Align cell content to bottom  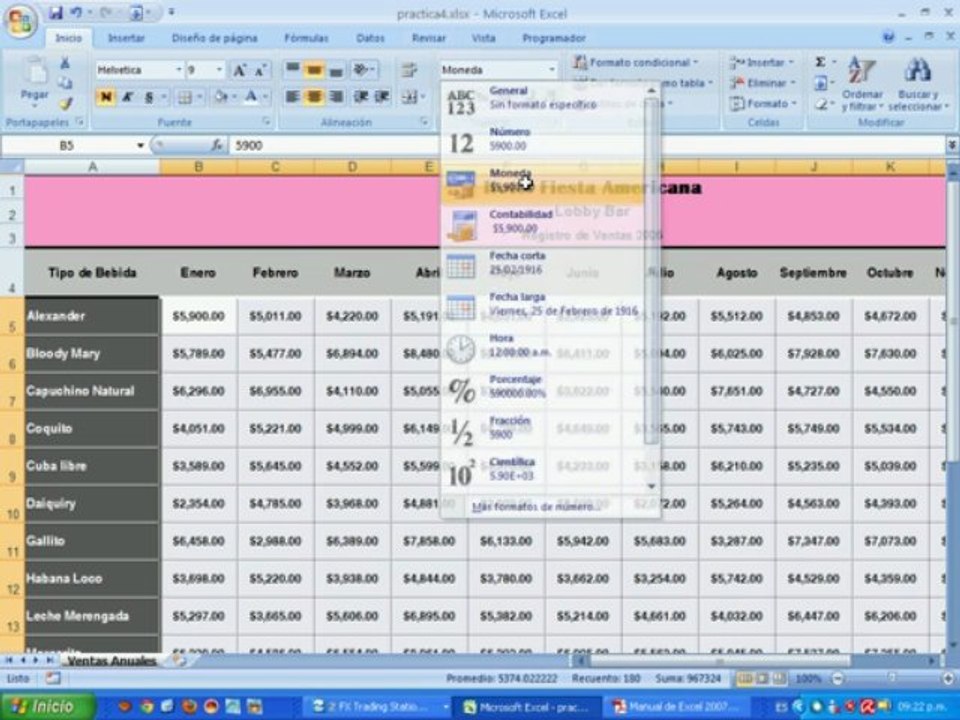(x=336, y=70)
